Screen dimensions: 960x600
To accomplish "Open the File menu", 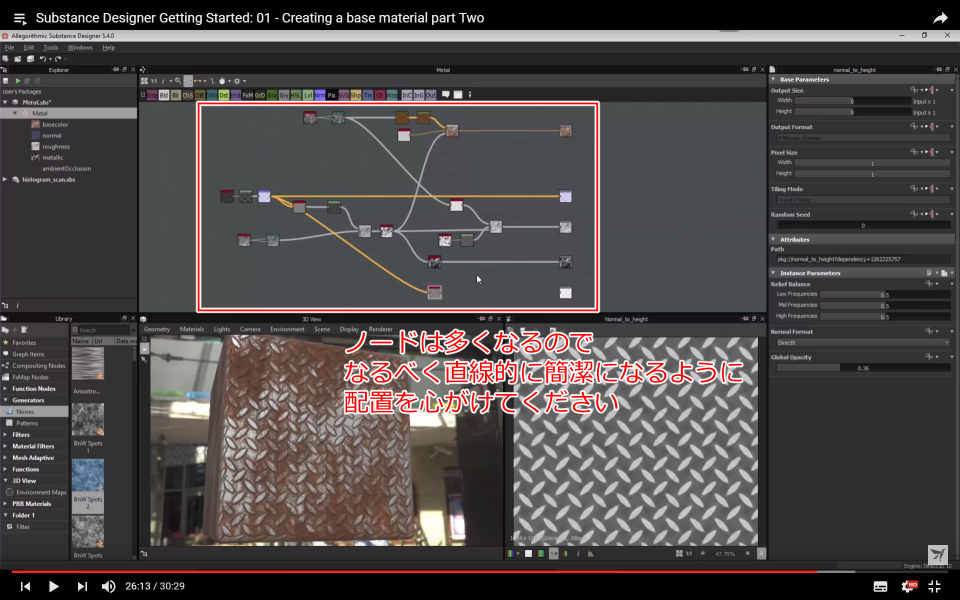I will coord(9,47).
